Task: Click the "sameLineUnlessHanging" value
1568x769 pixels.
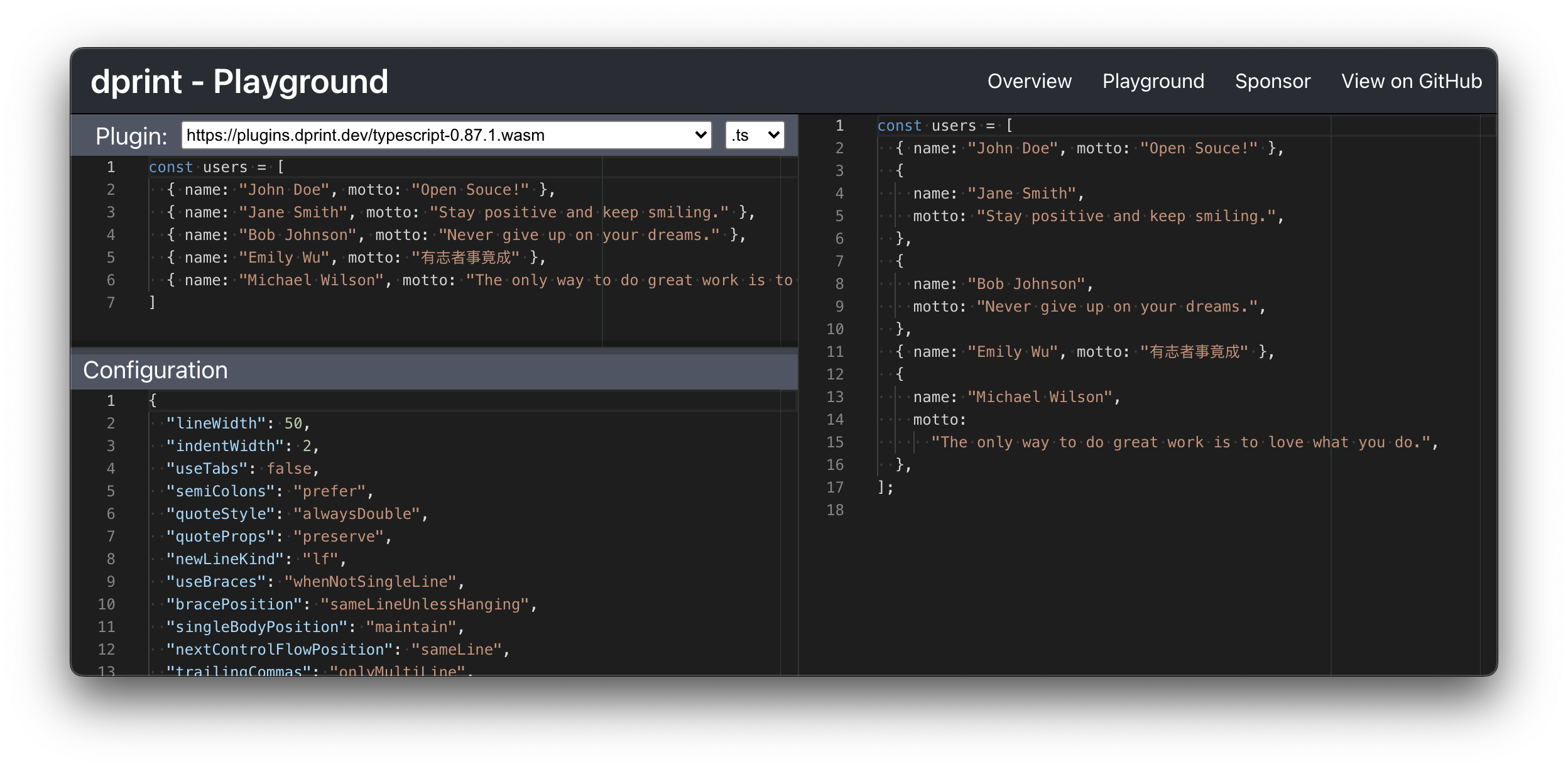Action: pos(425,604)
